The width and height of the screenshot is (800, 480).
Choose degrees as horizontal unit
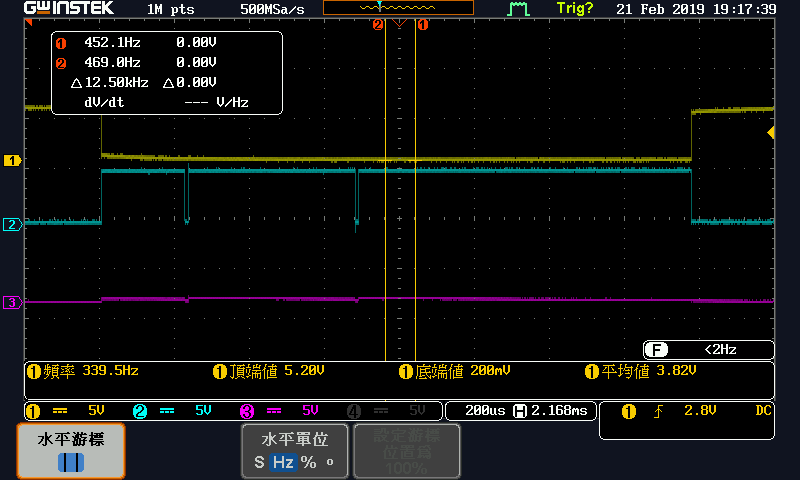click(330, 461)
